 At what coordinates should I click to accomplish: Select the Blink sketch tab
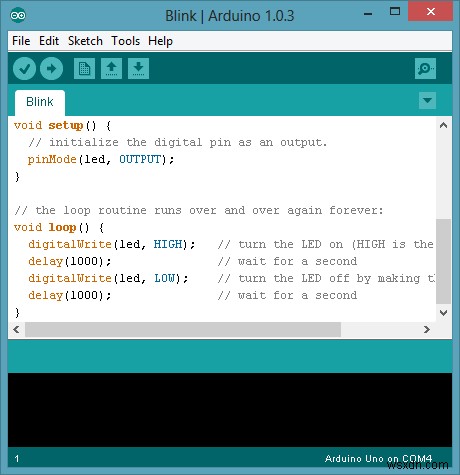coord(40,102)
